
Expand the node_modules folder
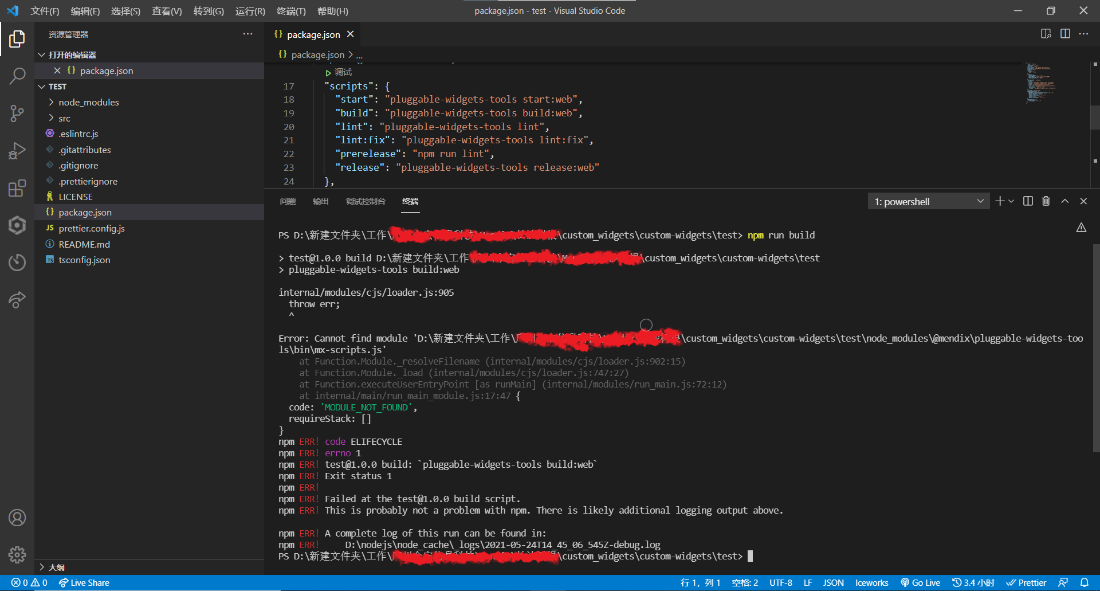click(88, 102)
